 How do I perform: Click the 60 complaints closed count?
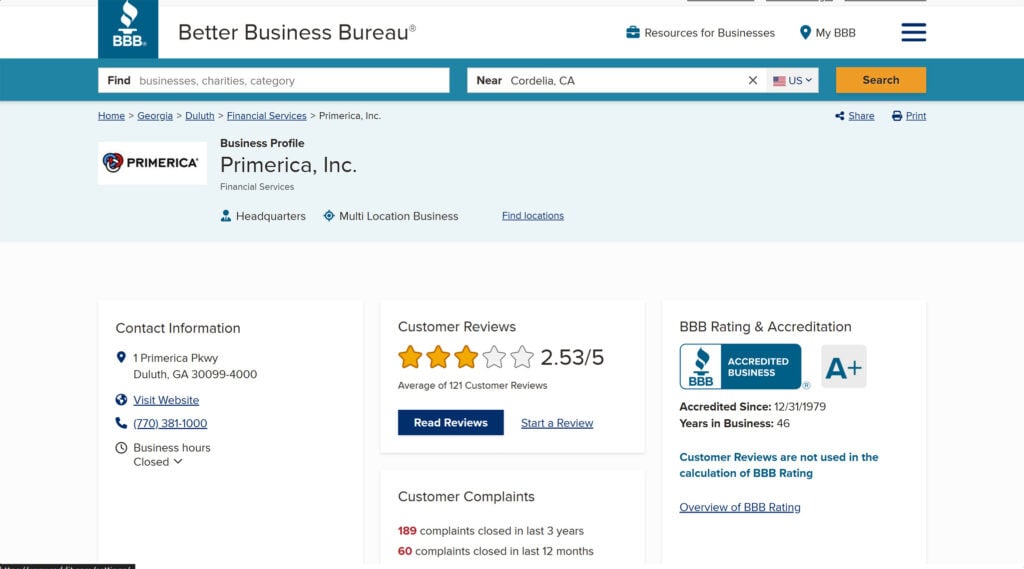[405, 551]
